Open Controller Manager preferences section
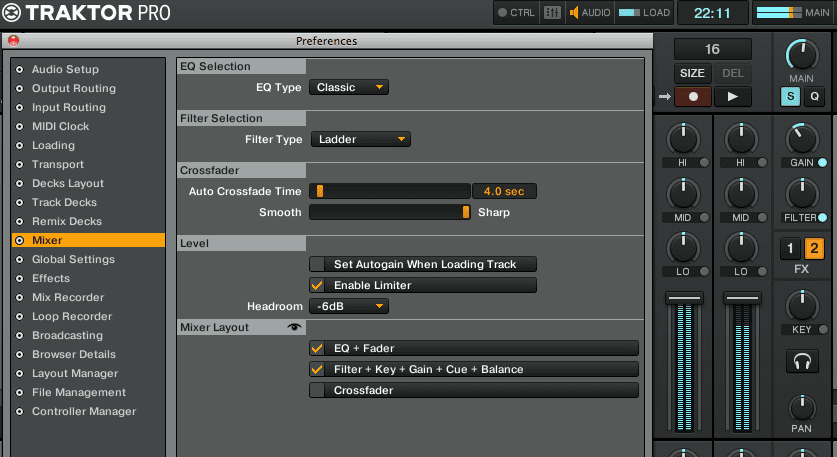837x457 pixels. pyautogui.click(x=83, y=411)
